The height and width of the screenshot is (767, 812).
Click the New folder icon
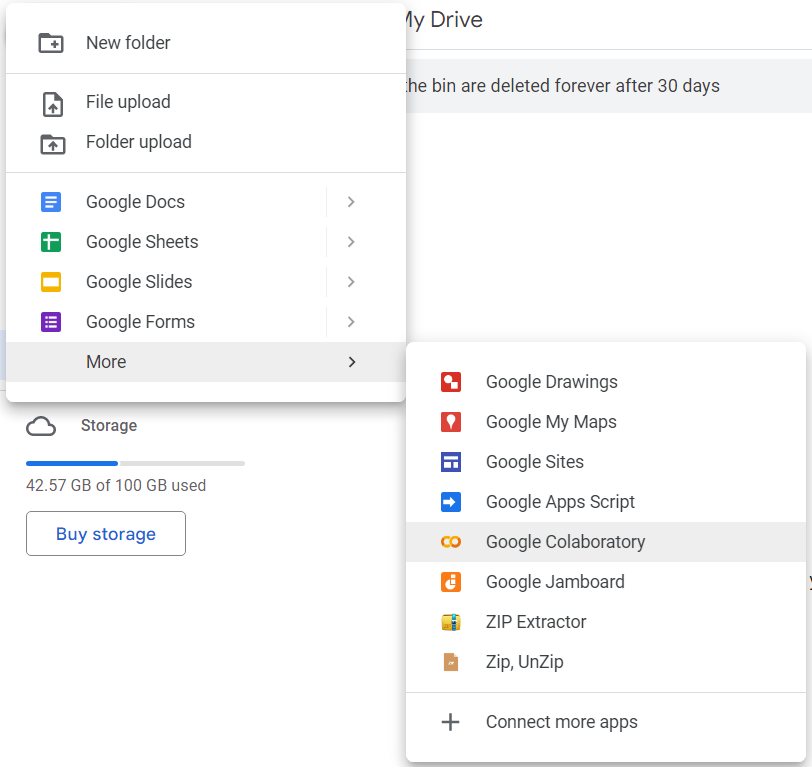pyautogui.click(x=51, y=43)
